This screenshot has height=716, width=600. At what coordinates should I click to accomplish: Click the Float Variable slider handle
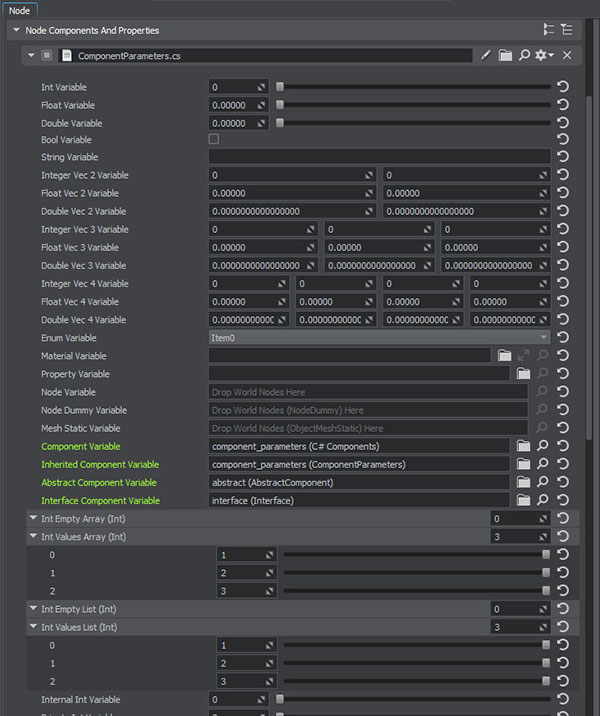coord(280,105)
